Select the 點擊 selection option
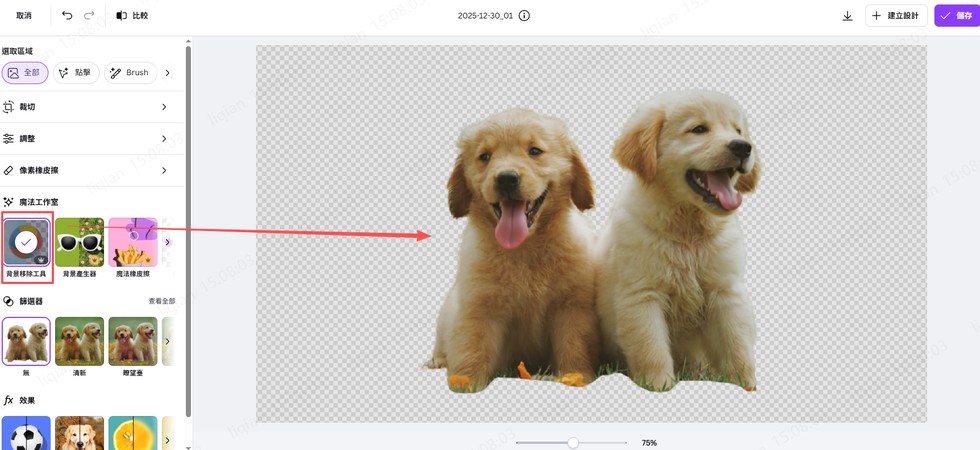The height and width of the screenshot is (450, 980). click(x=76, y=72)
